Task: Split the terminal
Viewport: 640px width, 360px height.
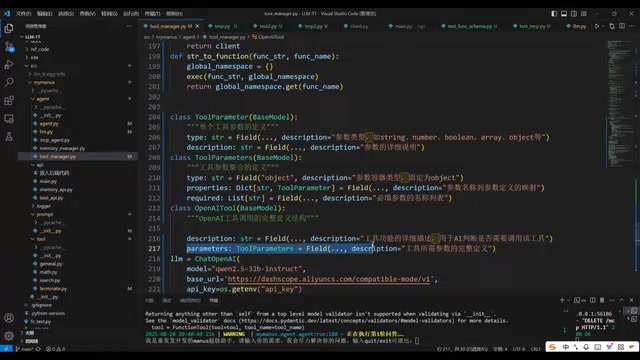Action: (x=593, y=300)
